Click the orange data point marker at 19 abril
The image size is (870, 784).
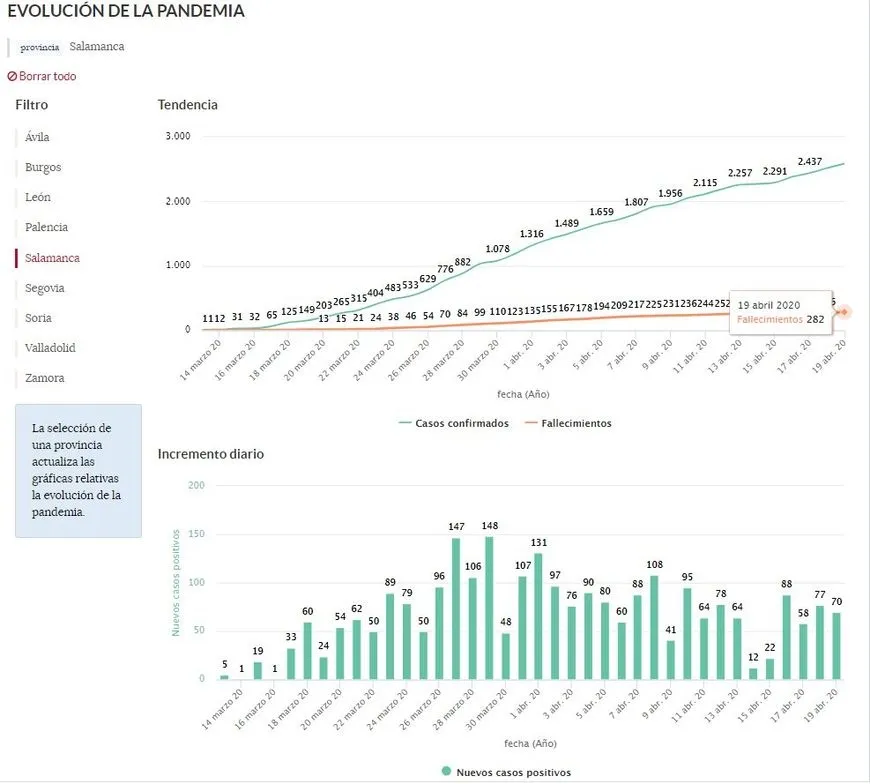point(844,312)
